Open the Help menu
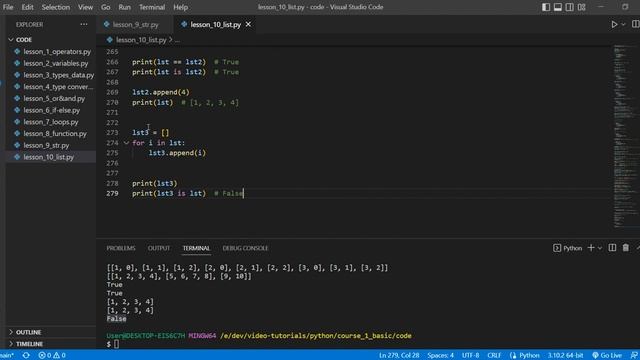 (x=180, y=7)
